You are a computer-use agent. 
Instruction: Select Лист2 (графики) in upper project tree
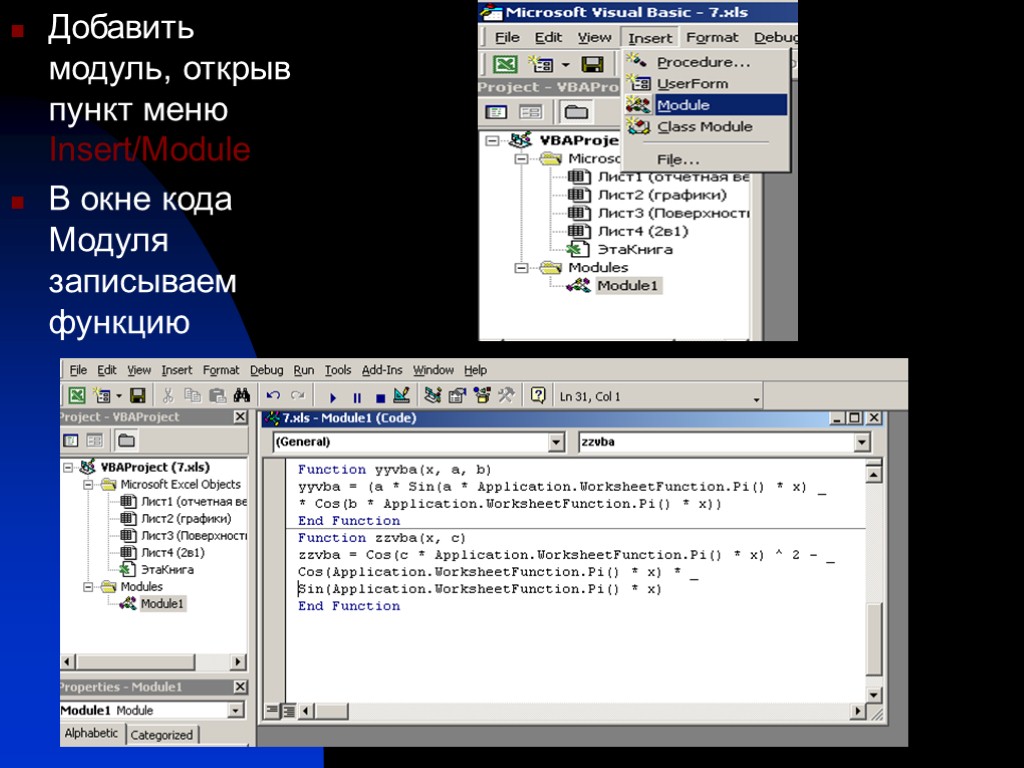click(662, 195)
